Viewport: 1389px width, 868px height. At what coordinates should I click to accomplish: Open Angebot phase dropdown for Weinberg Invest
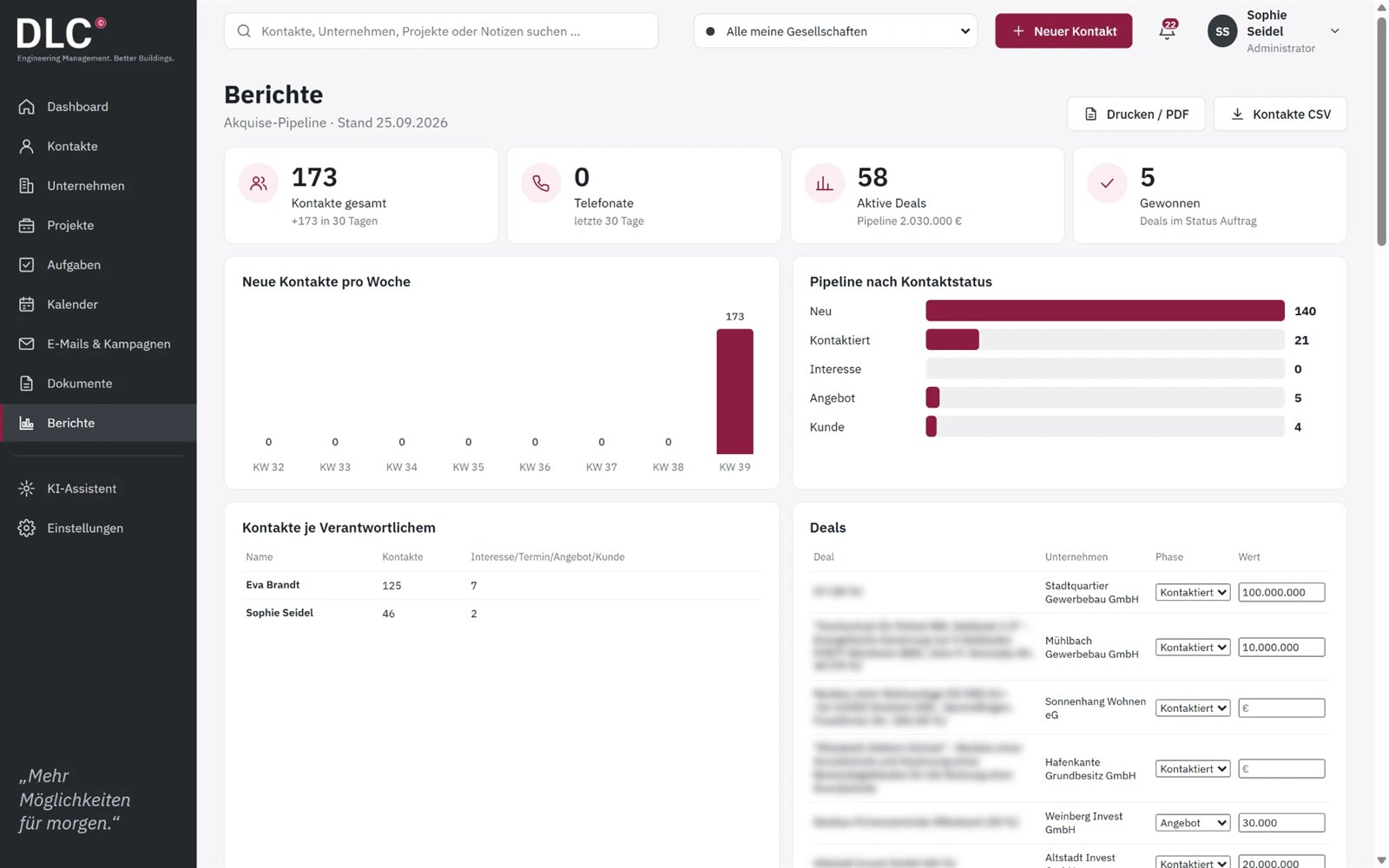click(x=1193, y=823)
